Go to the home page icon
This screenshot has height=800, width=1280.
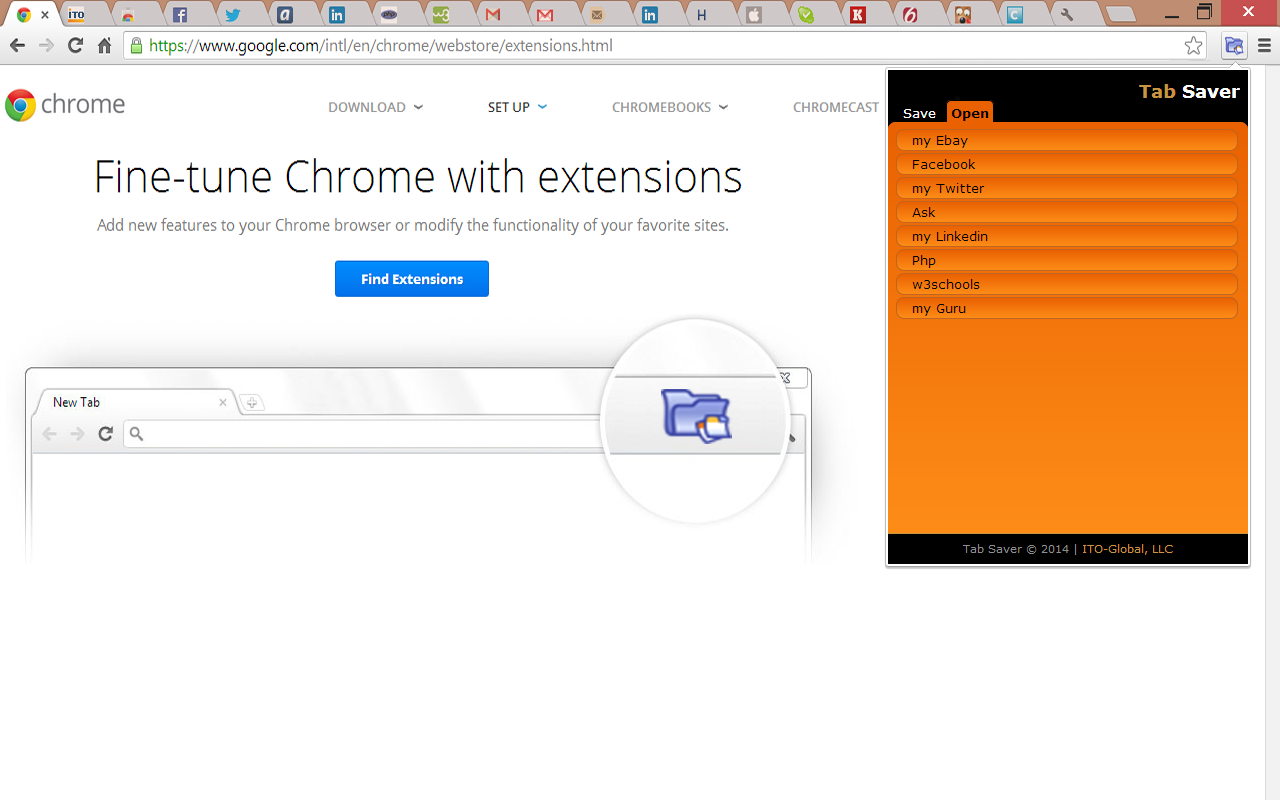[104, 46]
